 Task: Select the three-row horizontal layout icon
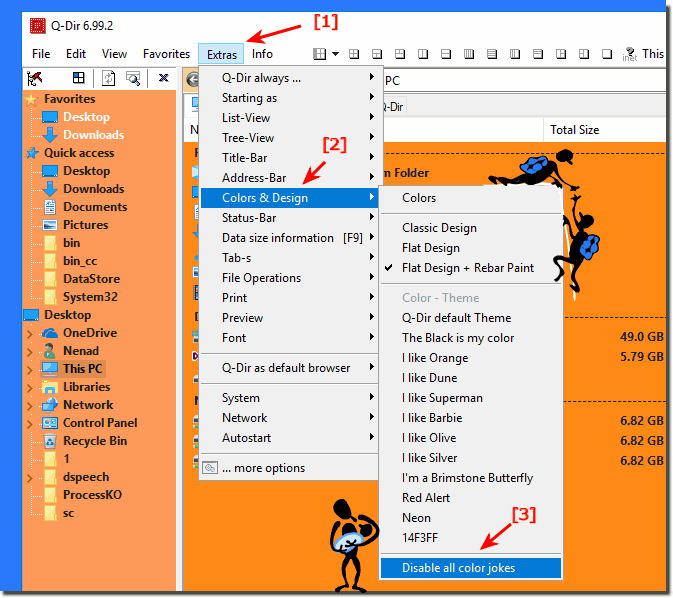pyautogui.click(x=492, y=54)
